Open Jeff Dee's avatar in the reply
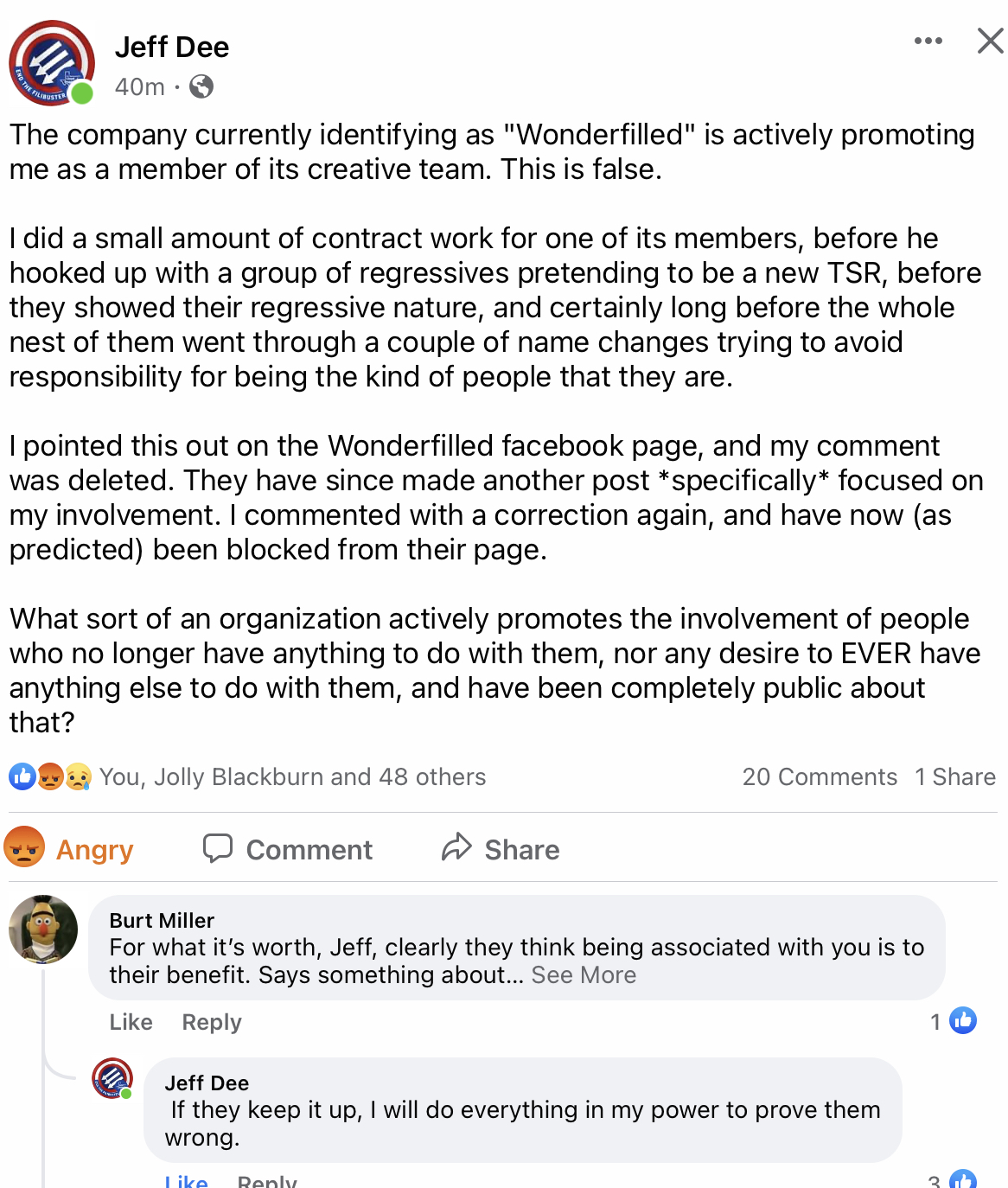The height and width of the screenshot is (1188, 1008). pyautogui.click(x=112, y=1078)
